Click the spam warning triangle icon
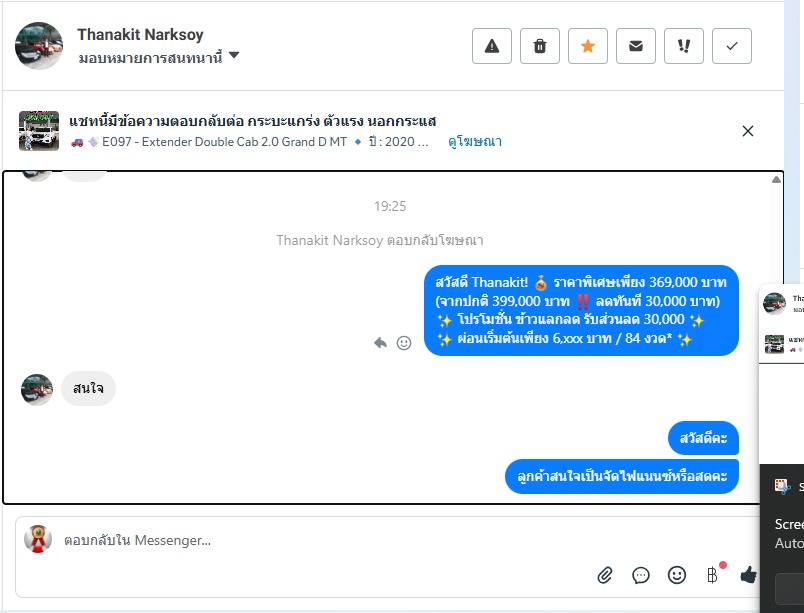The image size is (804, 613). pyautogui.click(x=492, y=46)
